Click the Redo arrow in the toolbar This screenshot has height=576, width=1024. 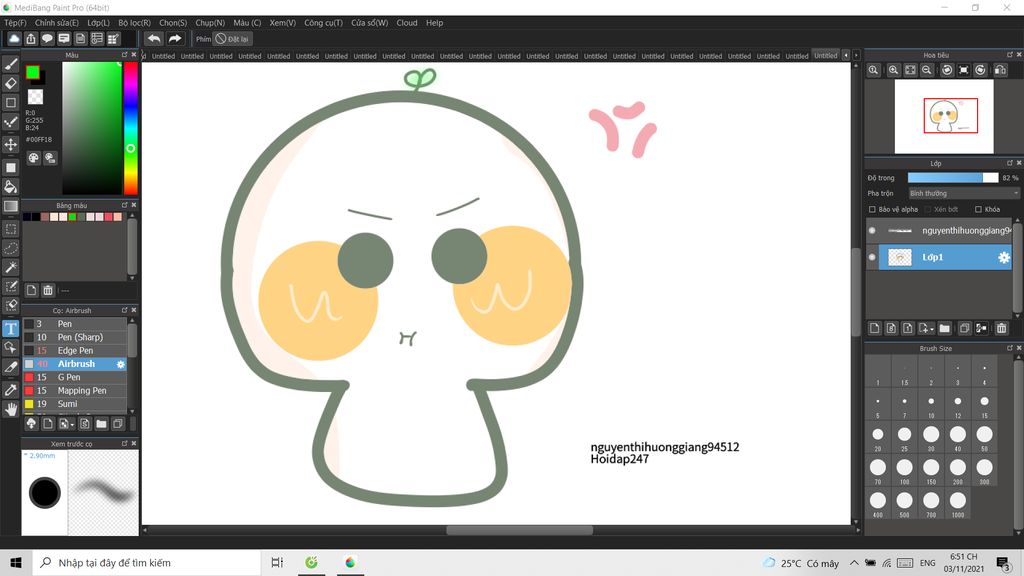tap(174, 39)
